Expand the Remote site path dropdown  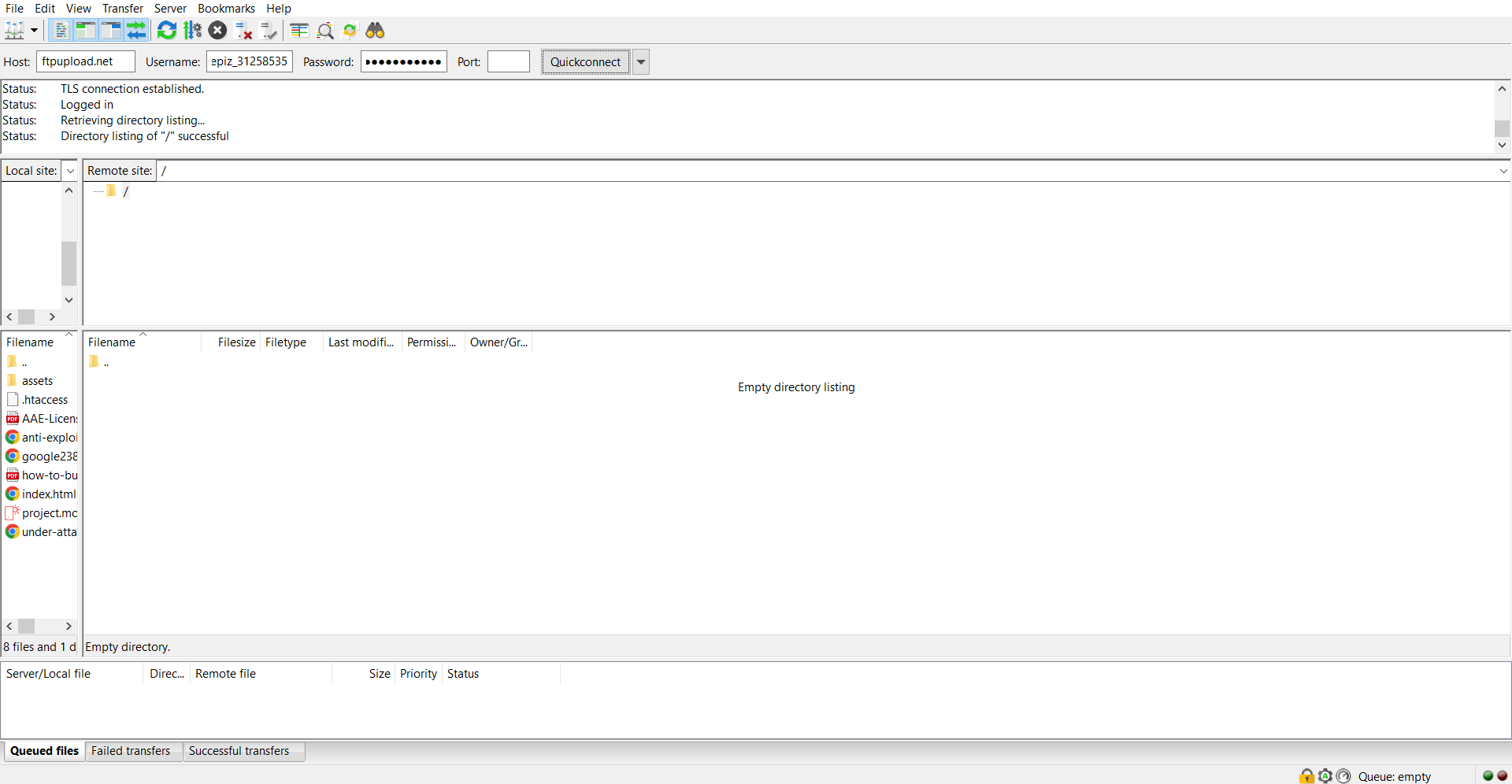(x=1503, y=171)
